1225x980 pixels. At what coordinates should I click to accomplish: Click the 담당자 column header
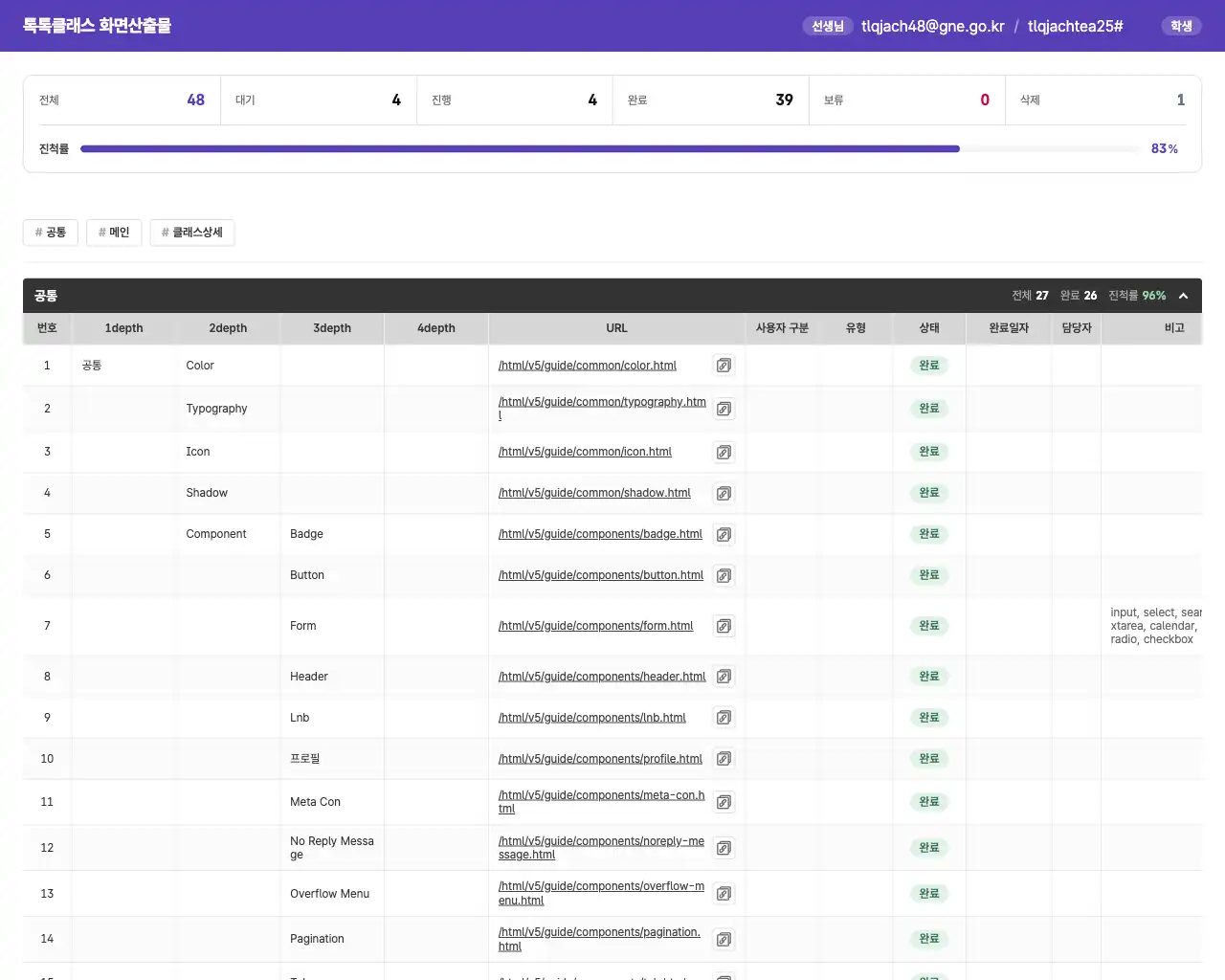[x=1077, y=328]
